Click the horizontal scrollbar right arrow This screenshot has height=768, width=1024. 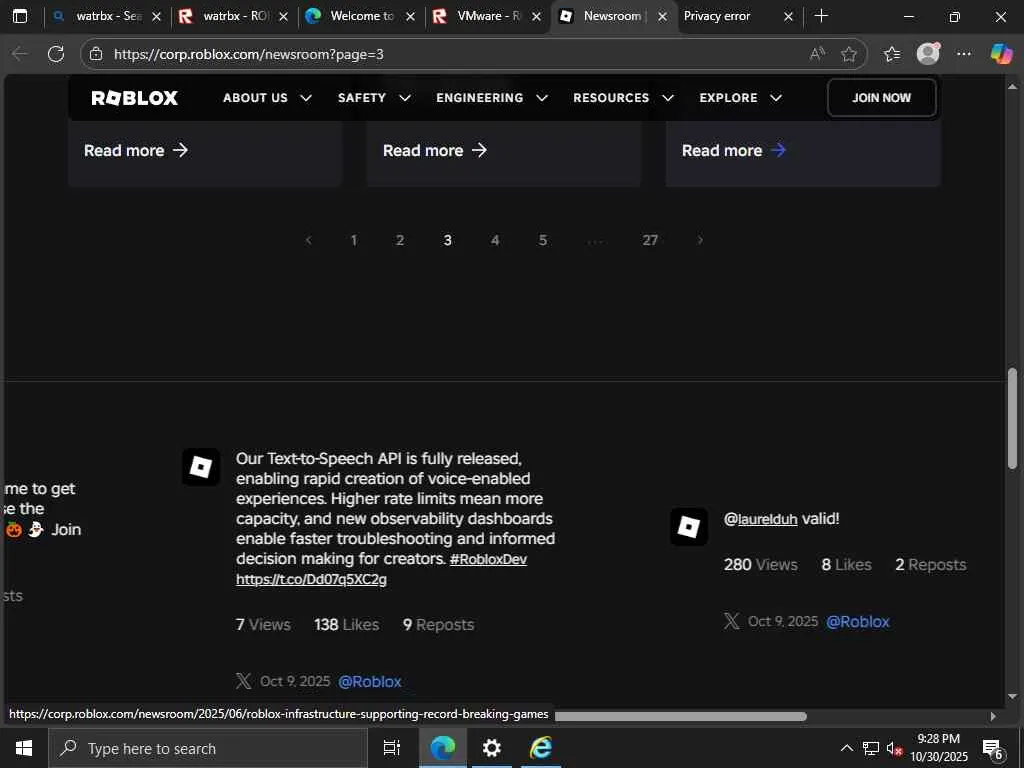tap(993, 716)
